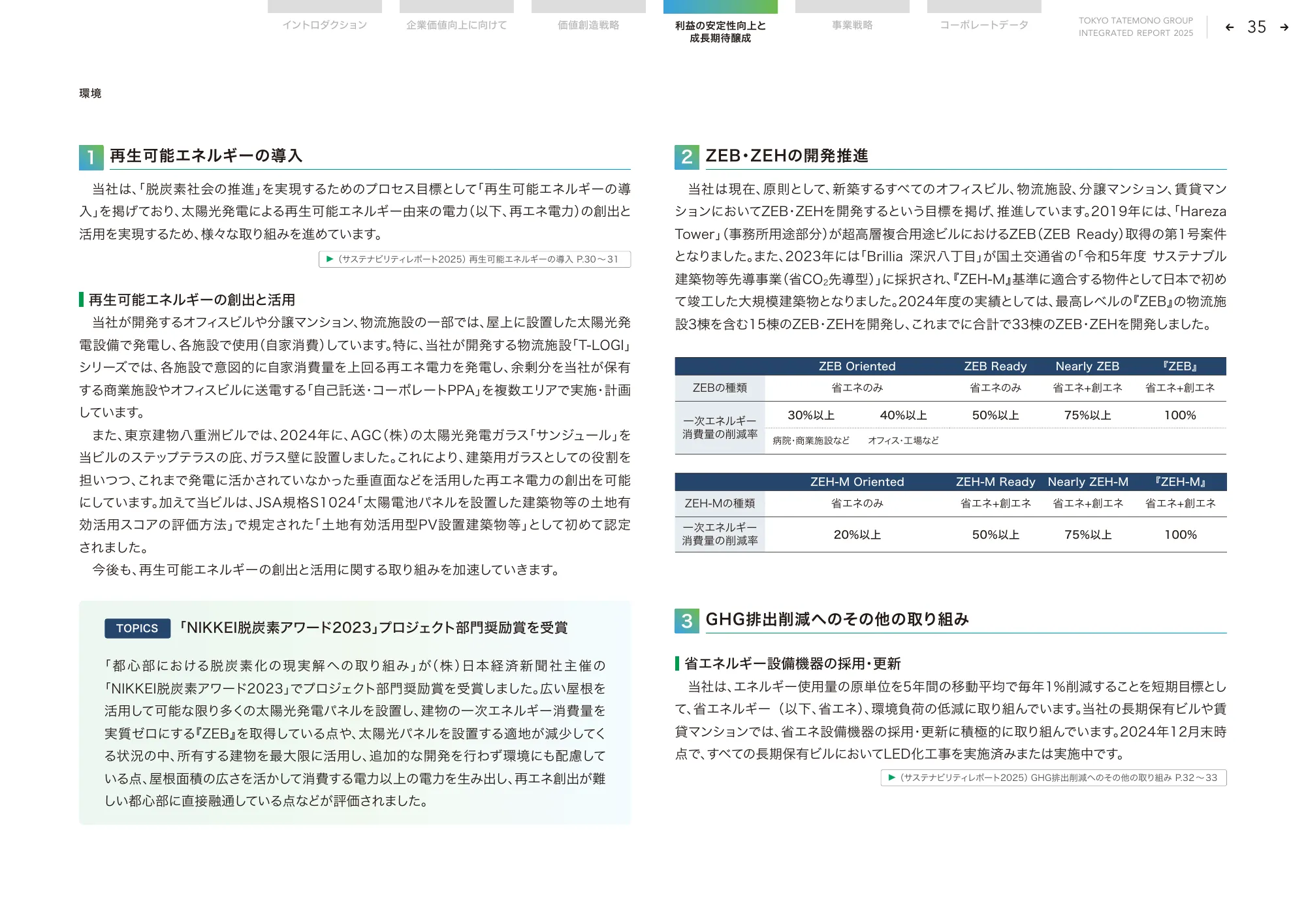Click page number 35 indicator
This screenshot has height=924, width=1306.
pos(1256,27)
